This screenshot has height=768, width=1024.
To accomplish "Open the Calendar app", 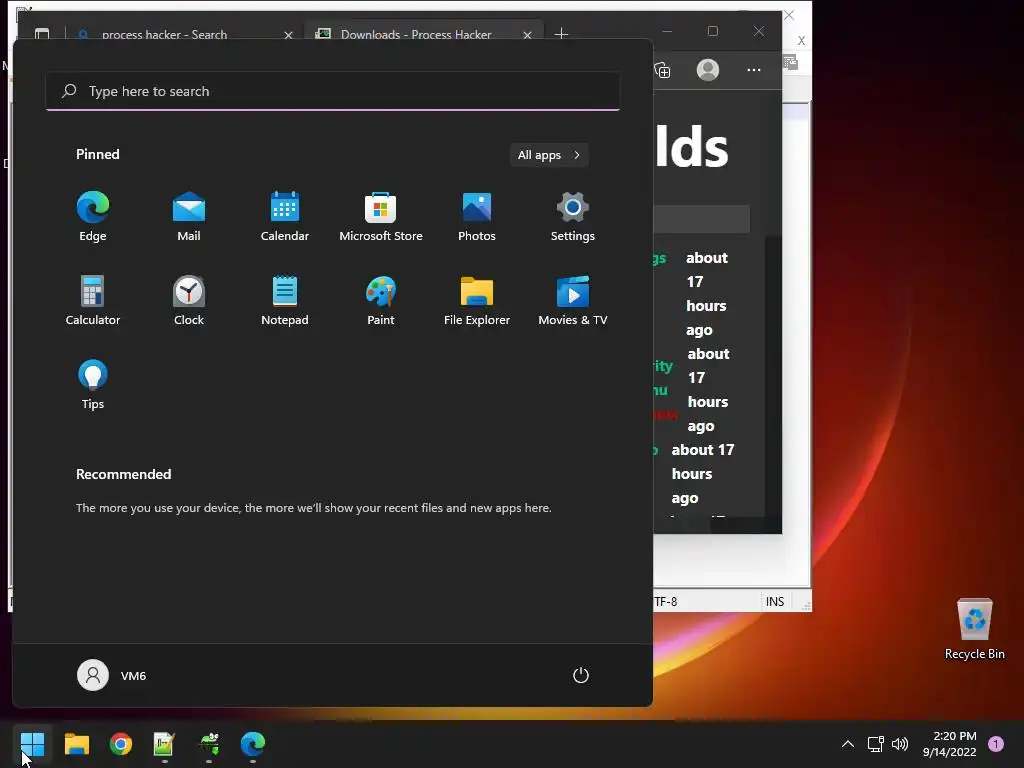I will coord(285,217).
